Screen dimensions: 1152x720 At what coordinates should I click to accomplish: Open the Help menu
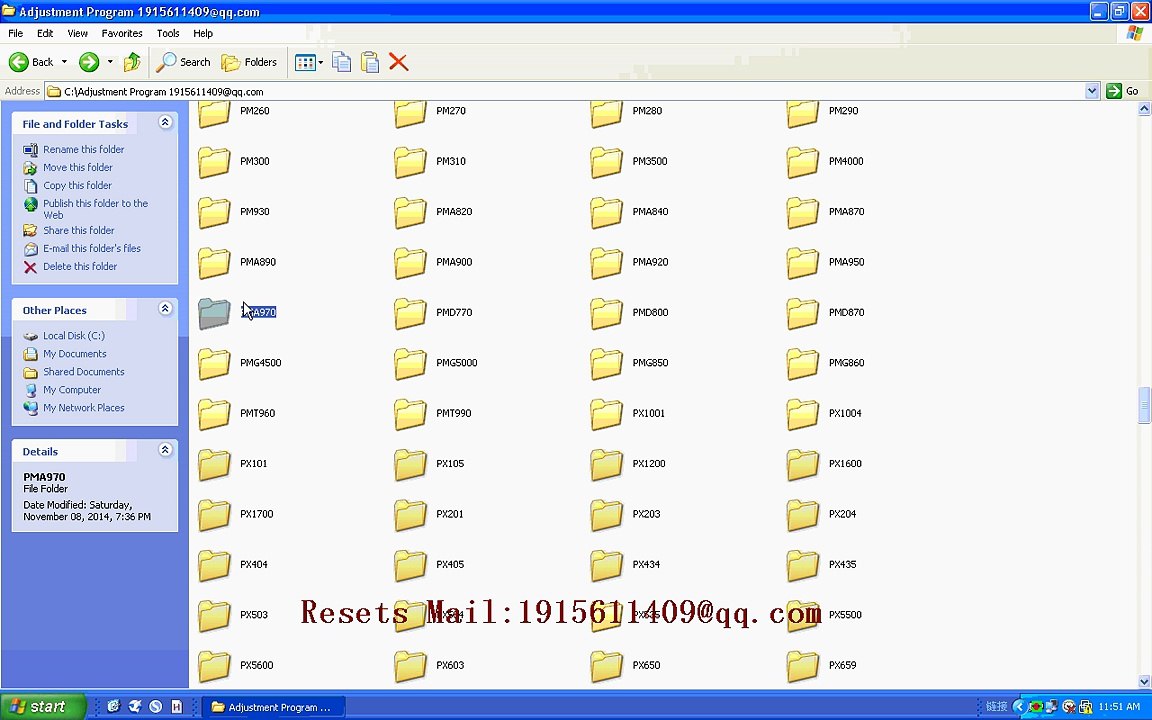pos(203,33)
